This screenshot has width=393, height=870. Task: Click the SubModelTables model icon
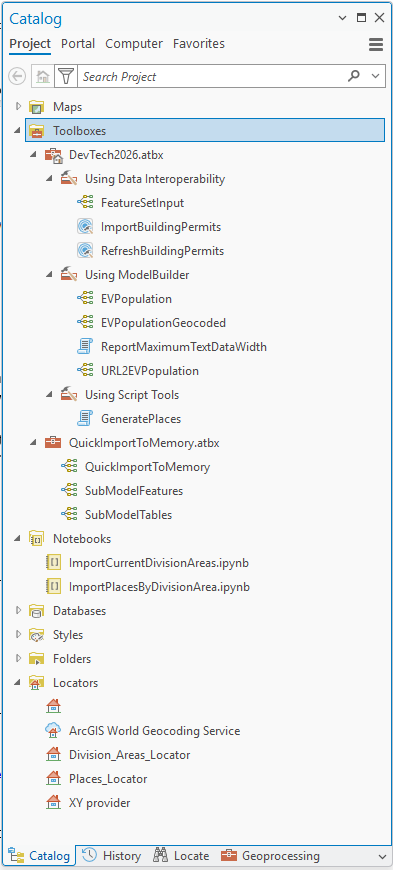point(69,514)
